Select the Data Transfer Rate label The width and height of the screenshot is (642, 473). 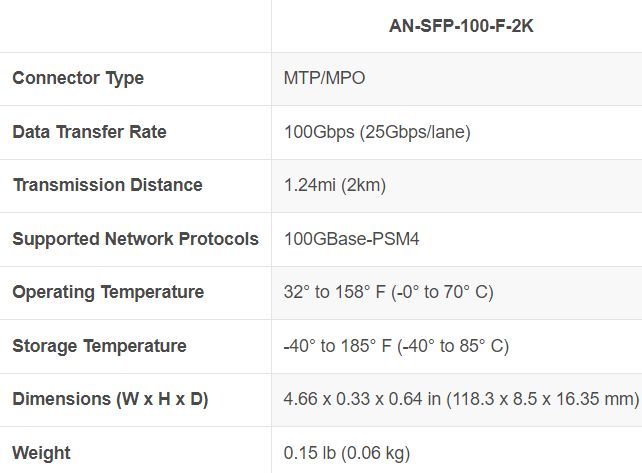[89, 132]
